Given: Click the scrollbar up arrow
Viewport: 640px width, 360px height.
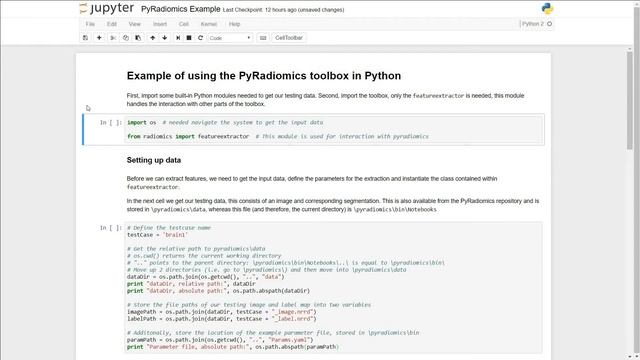Looking at the screenshot, I should 630,49.
